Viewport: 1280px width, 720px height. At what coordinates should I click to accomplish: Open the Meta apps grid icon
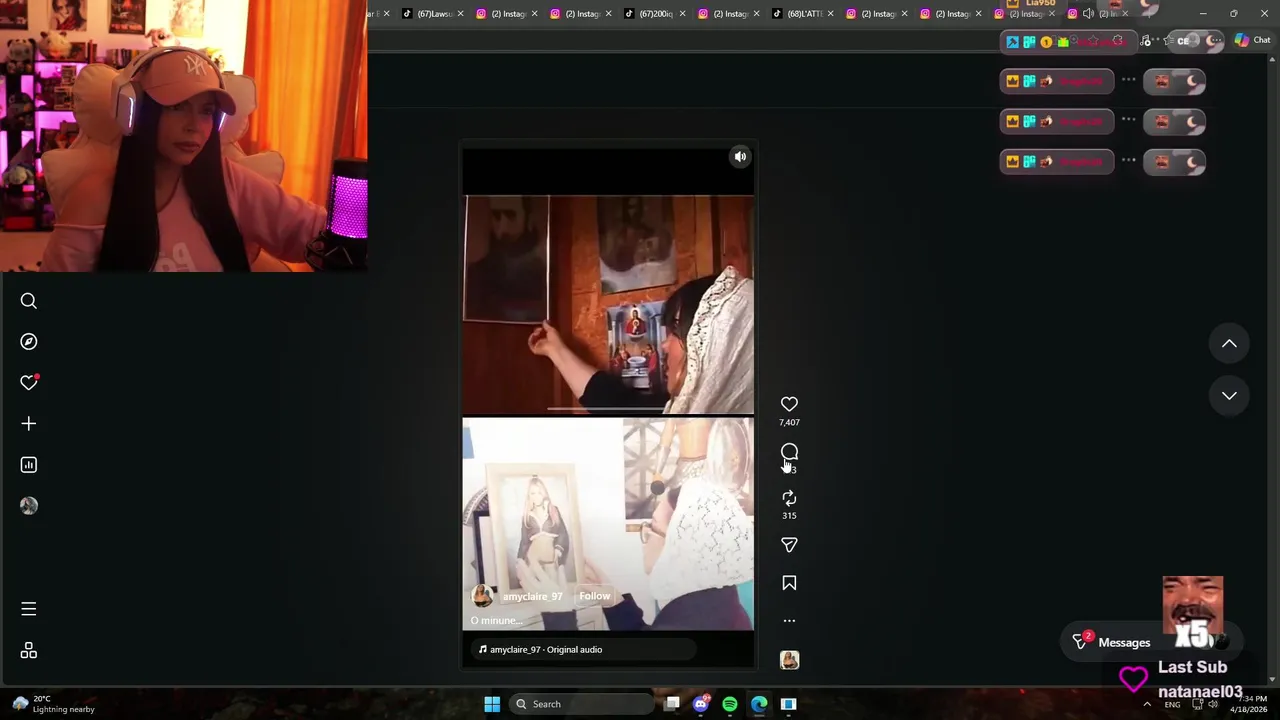pyautogui.click(x=28, y=651)
